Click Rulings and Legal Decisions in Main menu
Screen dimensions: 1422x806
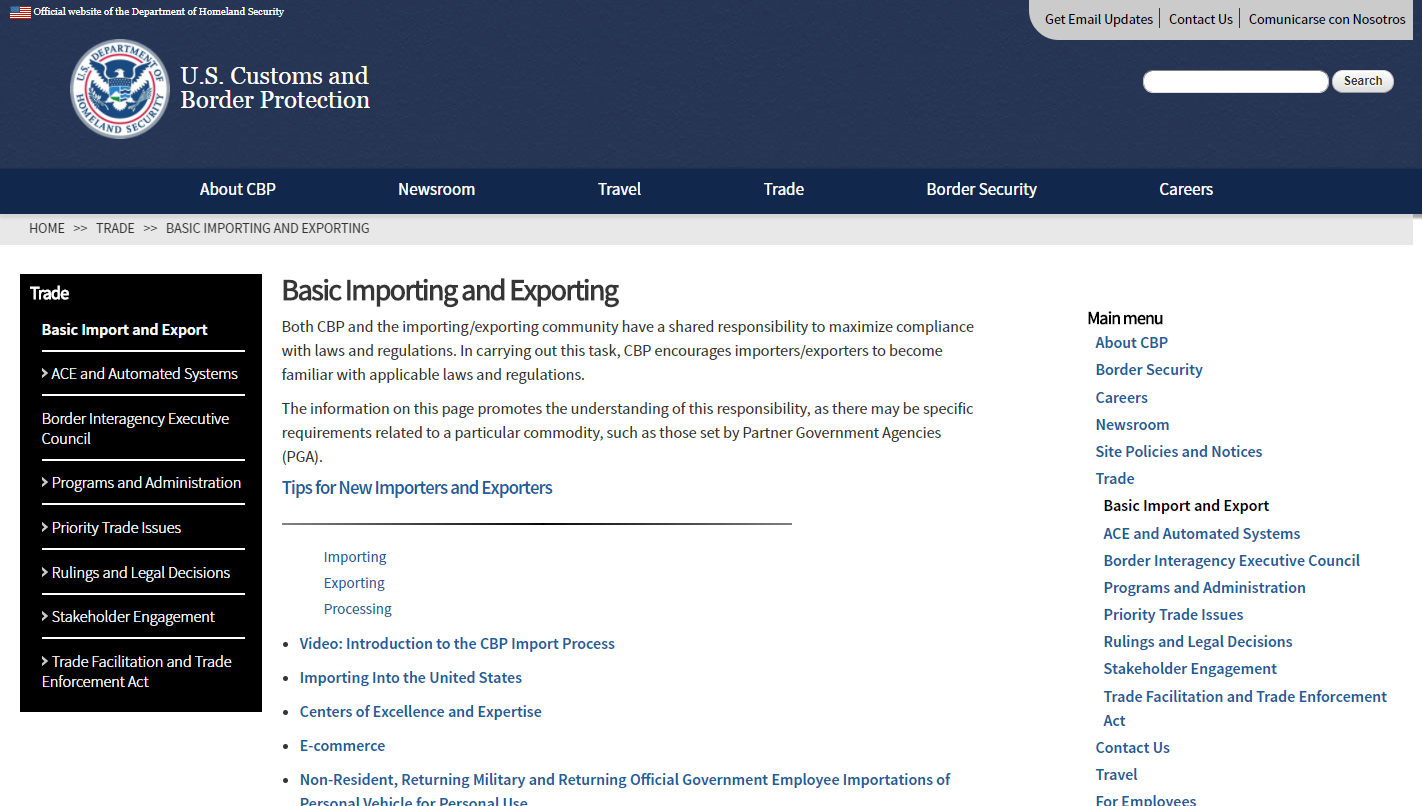[x=1198, y=641]
